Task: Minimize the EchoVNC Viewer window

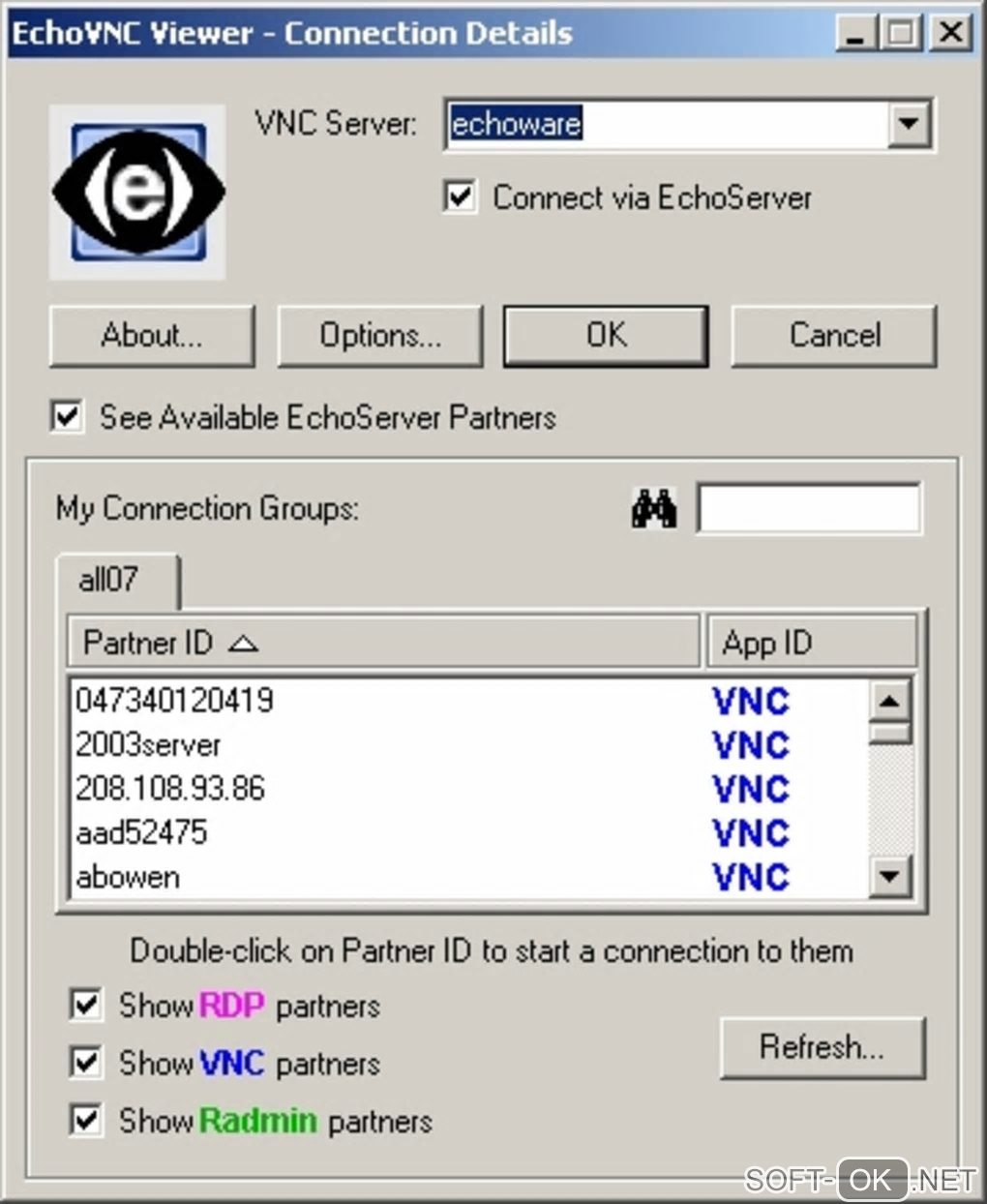Action: pos(855,34)
